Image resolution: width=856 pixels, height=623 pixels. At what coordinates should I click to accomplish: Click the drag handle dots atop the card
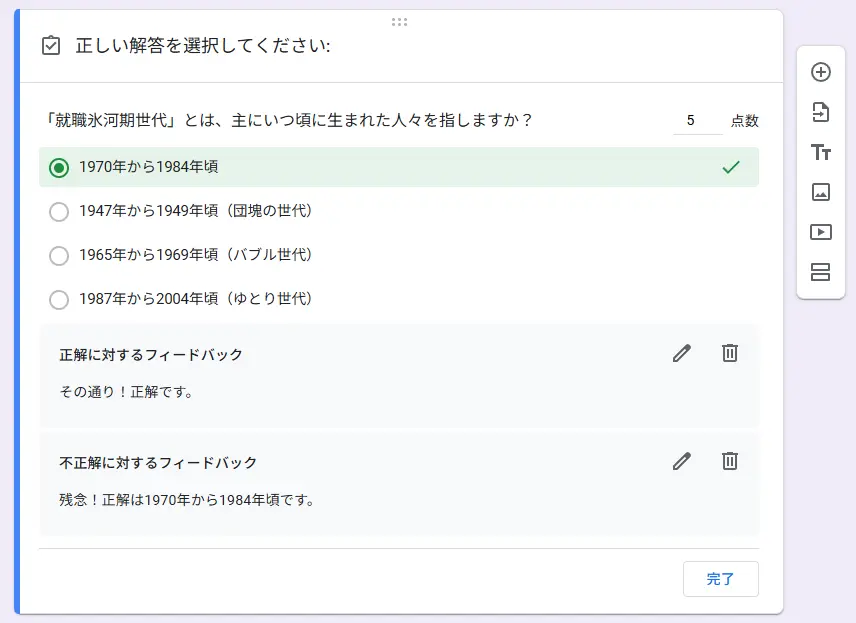pos(400,22)
